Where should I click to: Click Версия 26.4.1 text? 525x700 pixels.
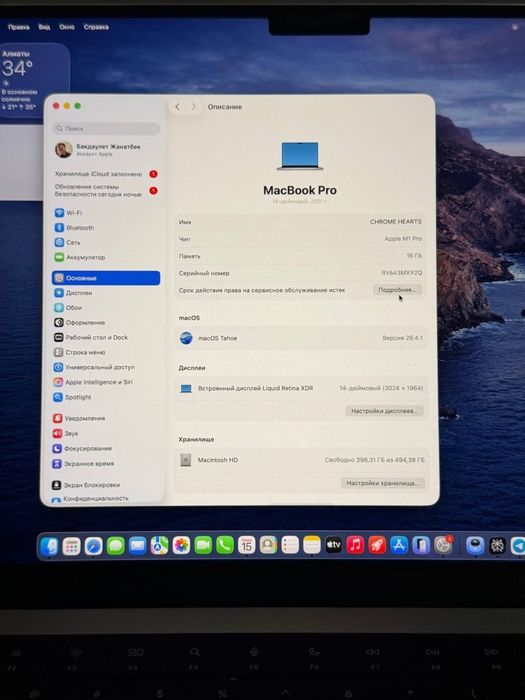coord(402,338)
